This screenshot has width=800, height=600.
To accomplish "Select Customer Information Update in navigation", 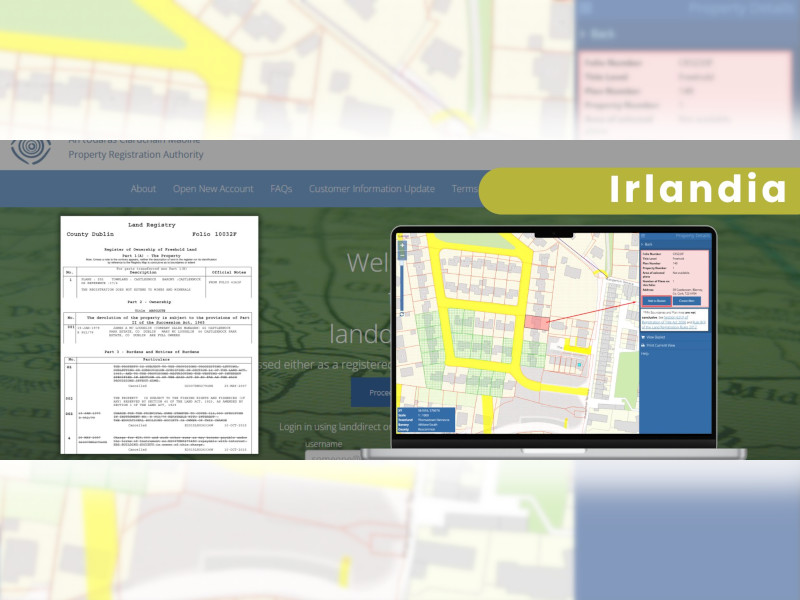I will (371, 189).
